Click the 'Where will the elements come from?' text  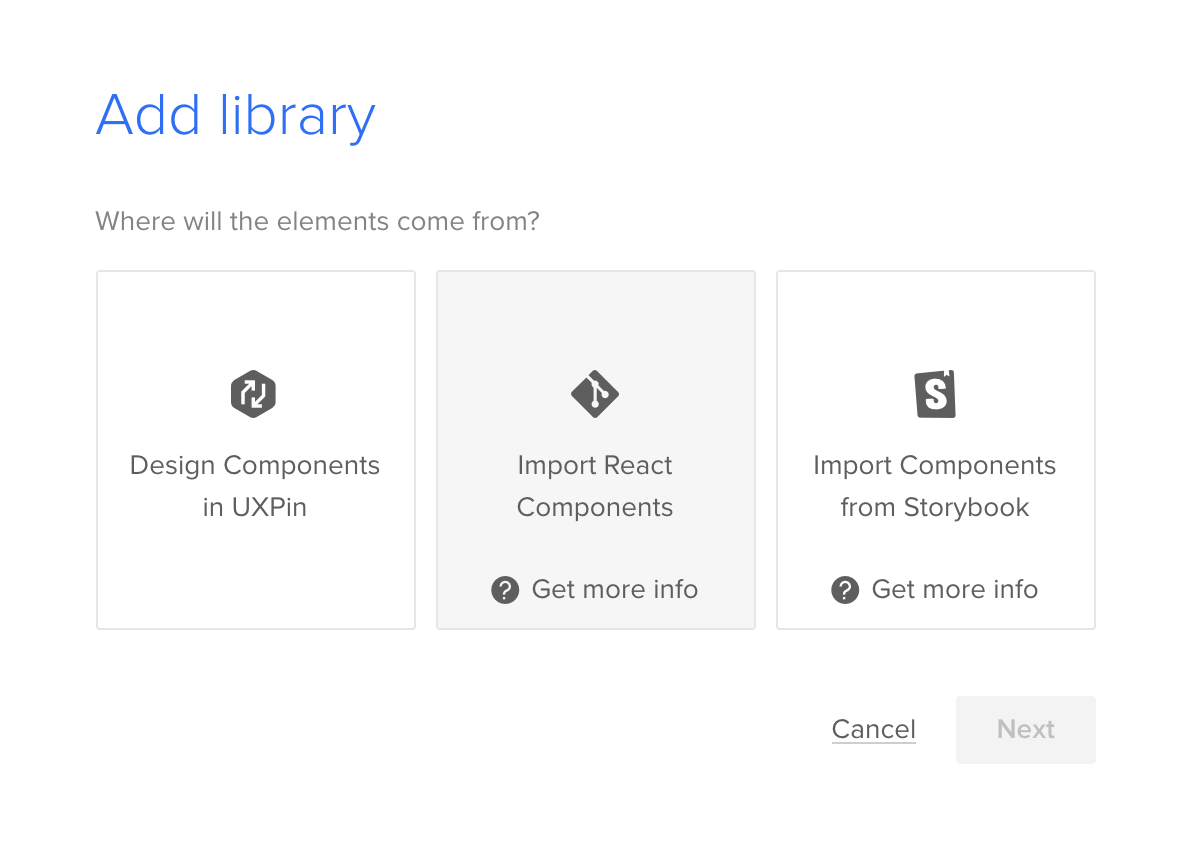click(x=317, y=221)
